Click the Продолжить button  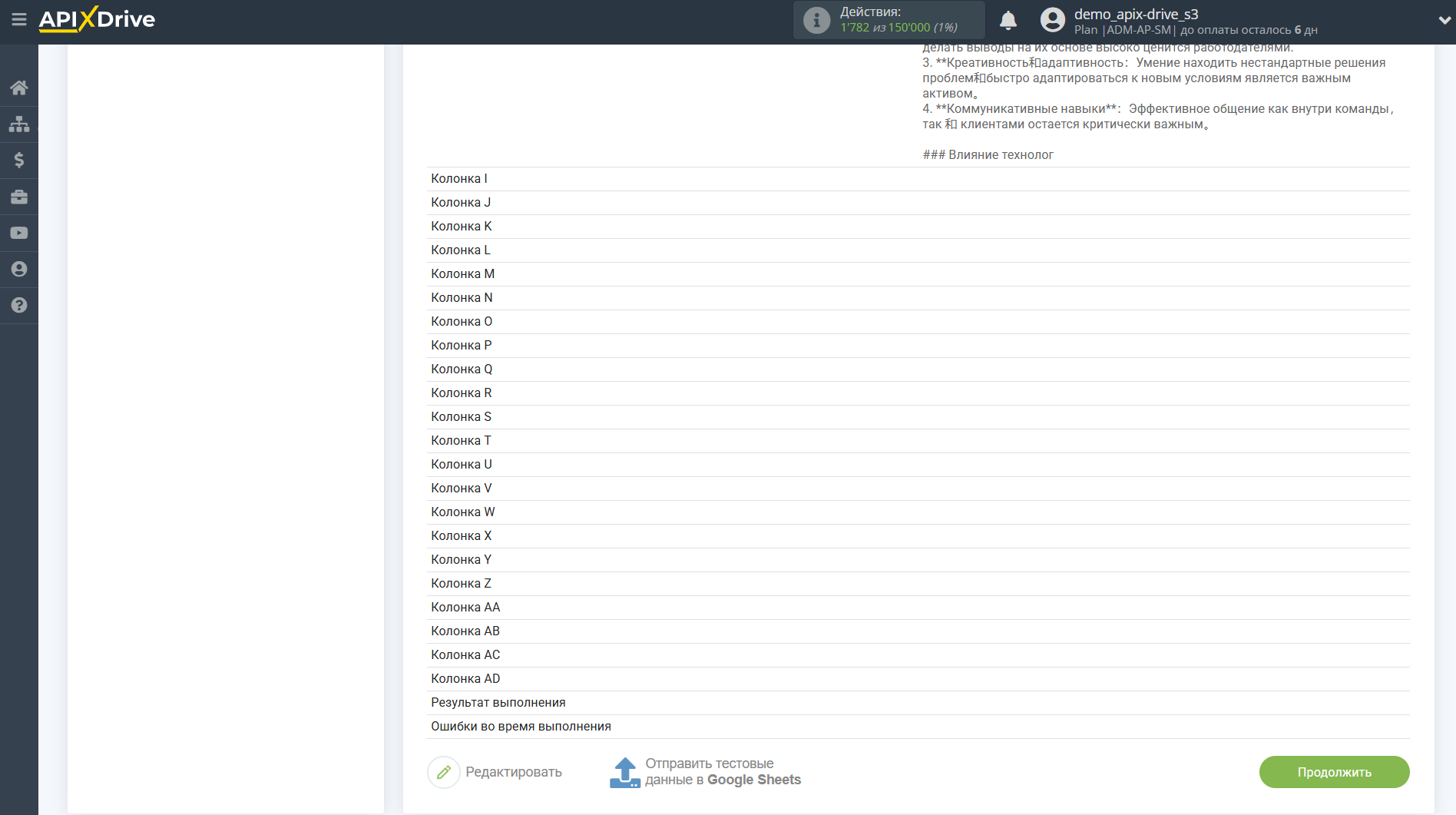coord(1334,772)
